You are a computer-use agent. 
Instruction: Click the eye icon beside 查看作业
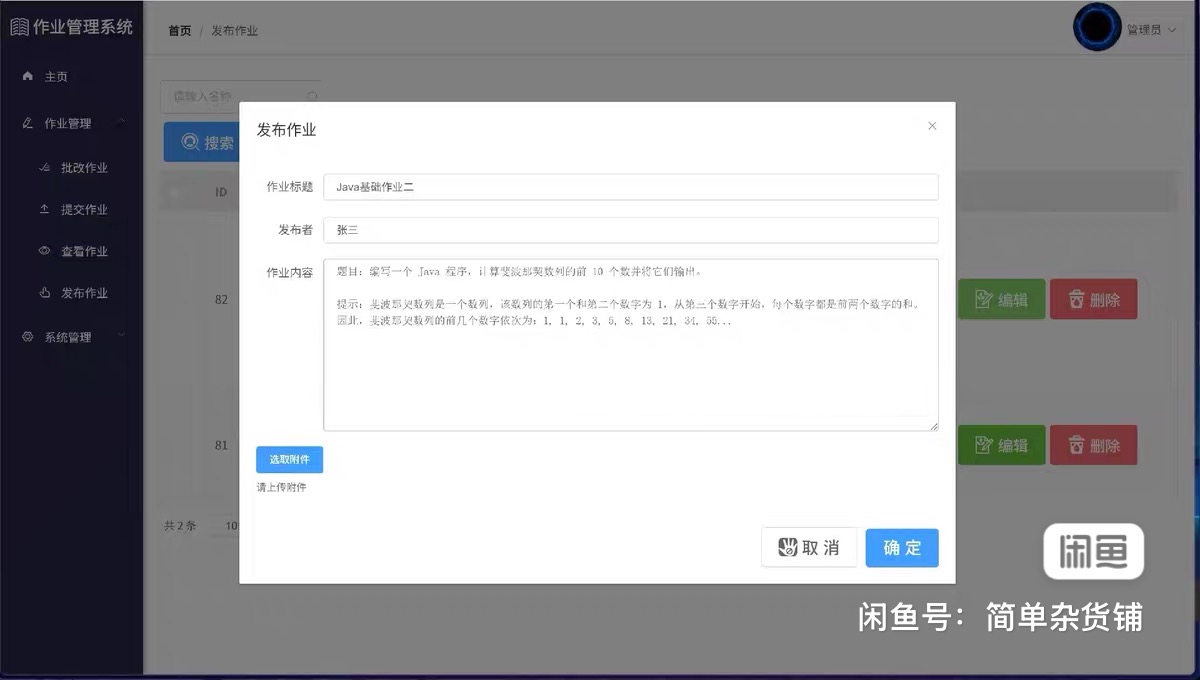pyautogui.click(x=44, y=252)
